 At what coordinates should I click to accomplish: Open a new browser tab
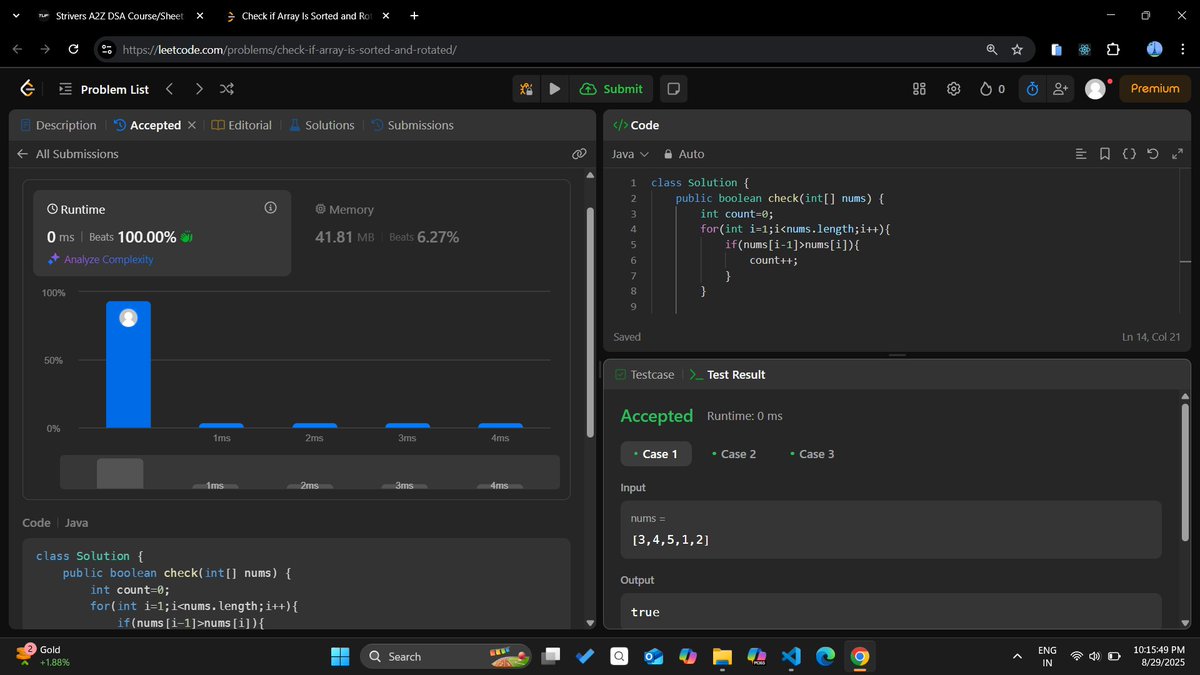tap(414, 16)
